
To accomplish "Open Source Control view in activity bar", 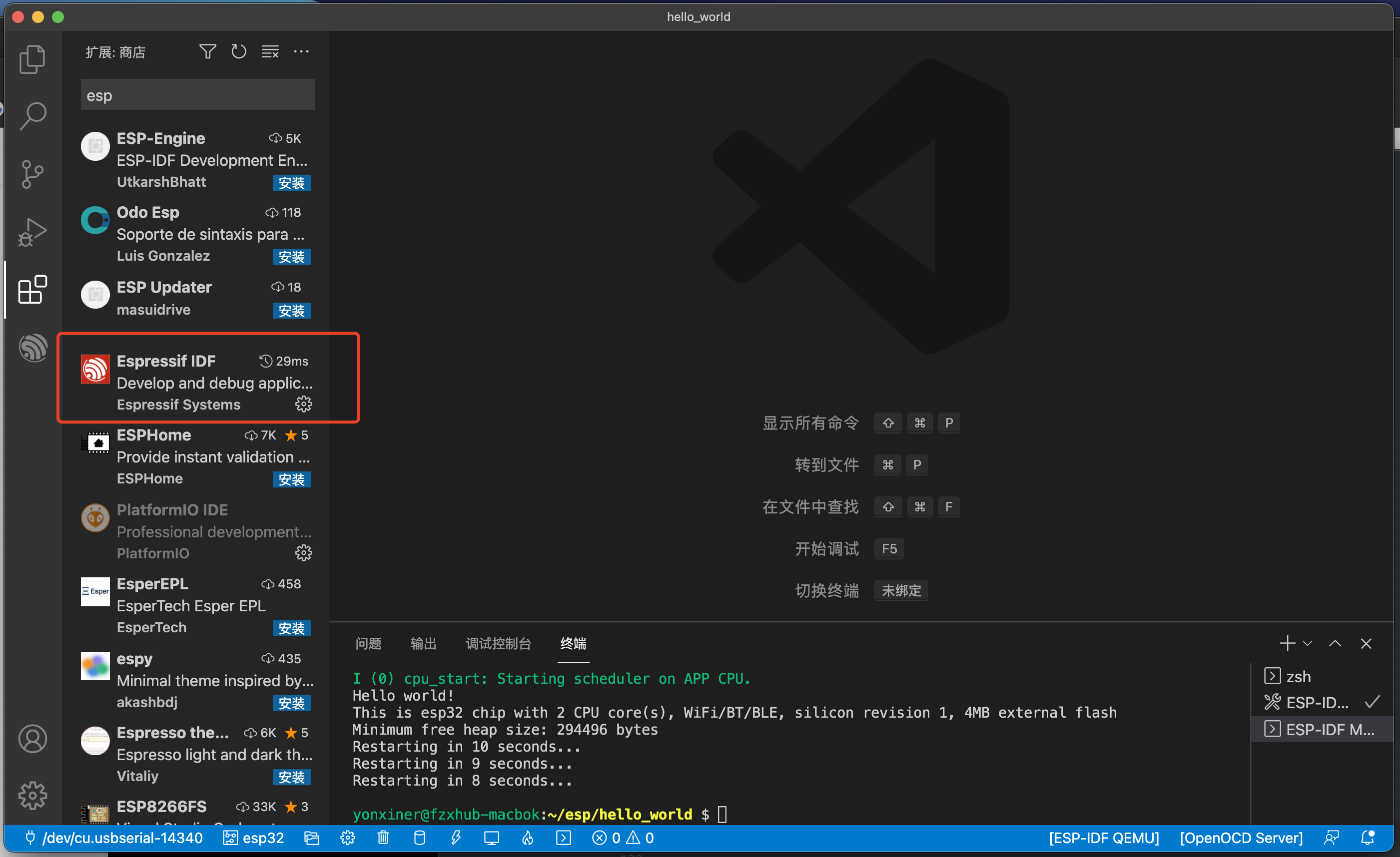I will pyautogui.click(x=32, y=174).
